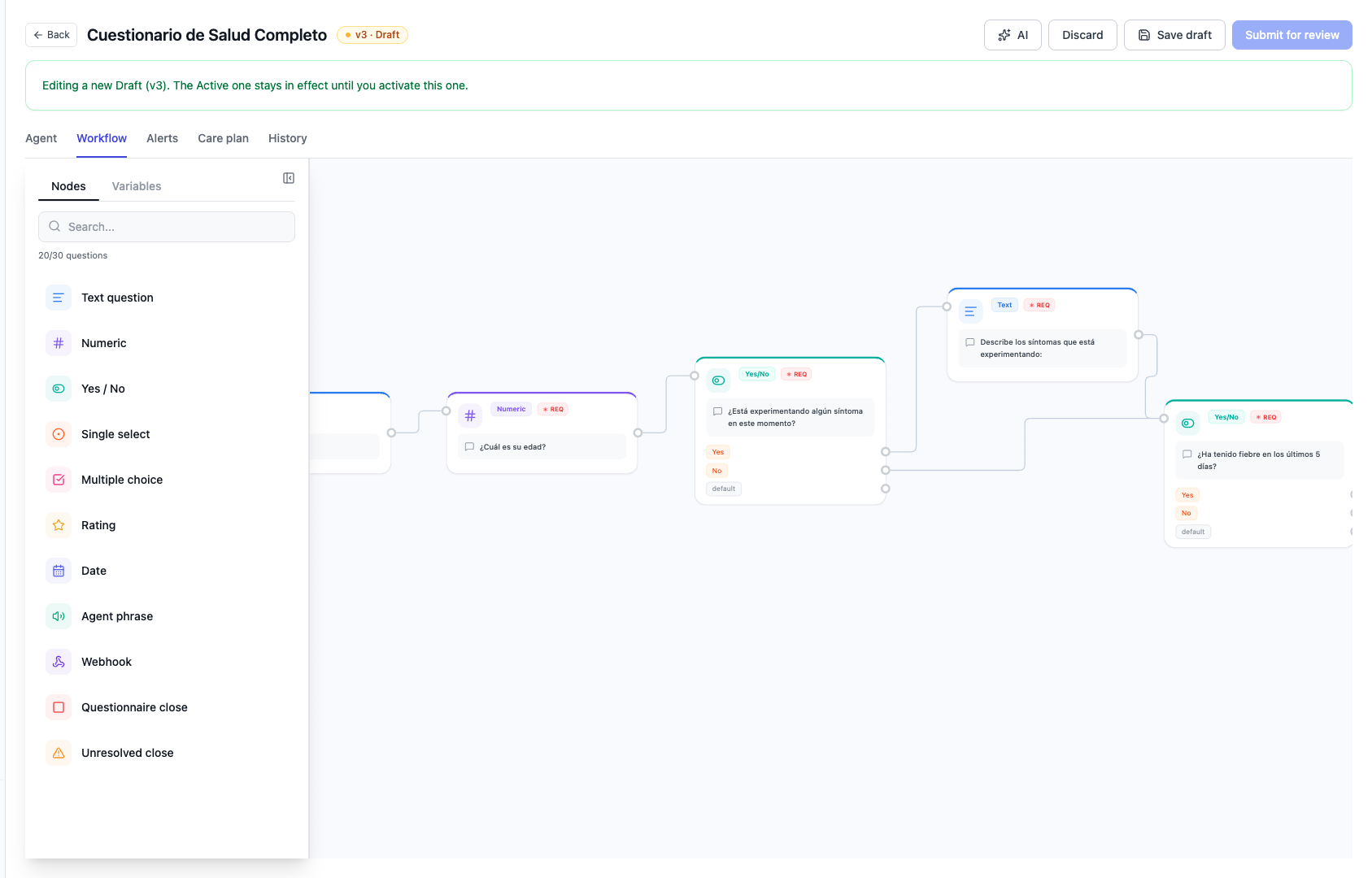The width and height of the screenshot is (1372, 878).
Task: Open the Alerts tab
Action: coord(162,138)
